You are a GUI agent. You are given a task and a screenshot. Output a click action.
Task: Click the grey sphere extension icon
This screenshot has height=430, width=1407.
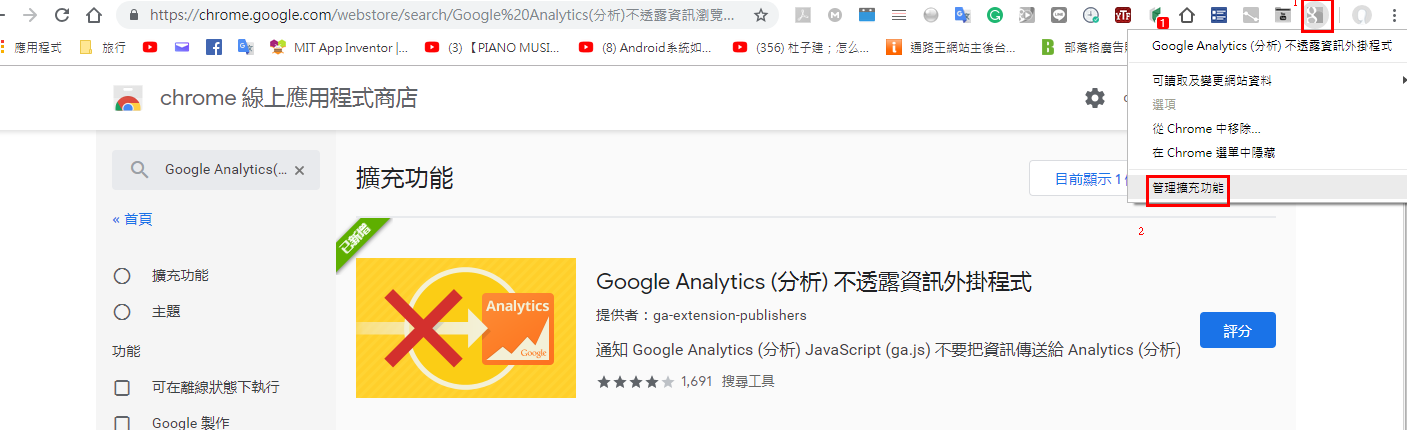(931, 15)
